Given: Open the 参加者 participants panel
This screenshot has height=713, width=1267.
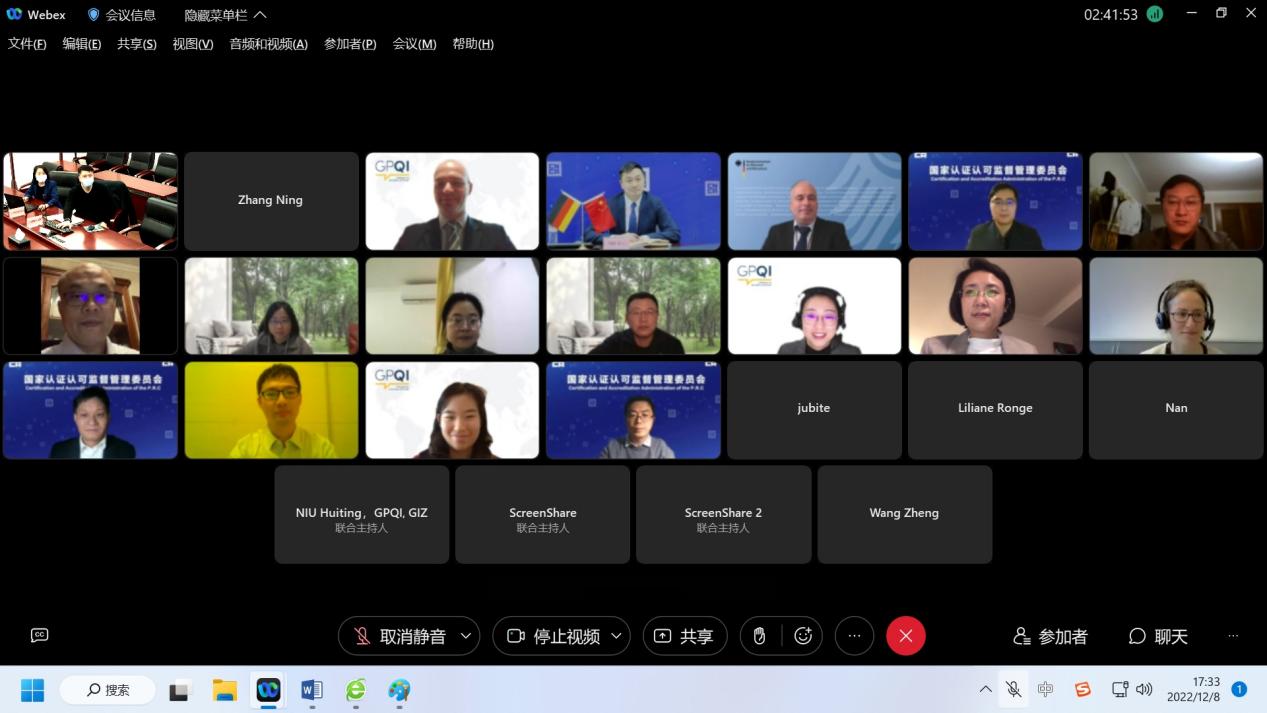Looking at the screenshot, I should [x=1050, y=636].
